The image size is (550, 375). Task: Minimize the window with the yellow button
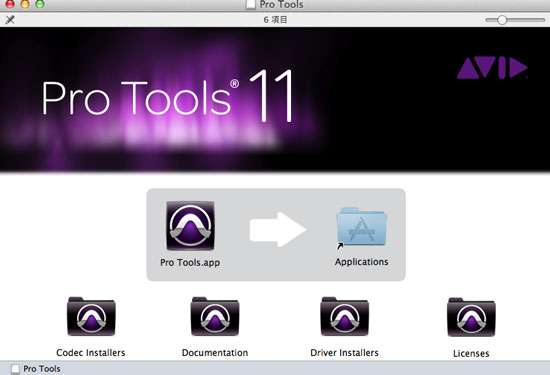coord(25,4)
